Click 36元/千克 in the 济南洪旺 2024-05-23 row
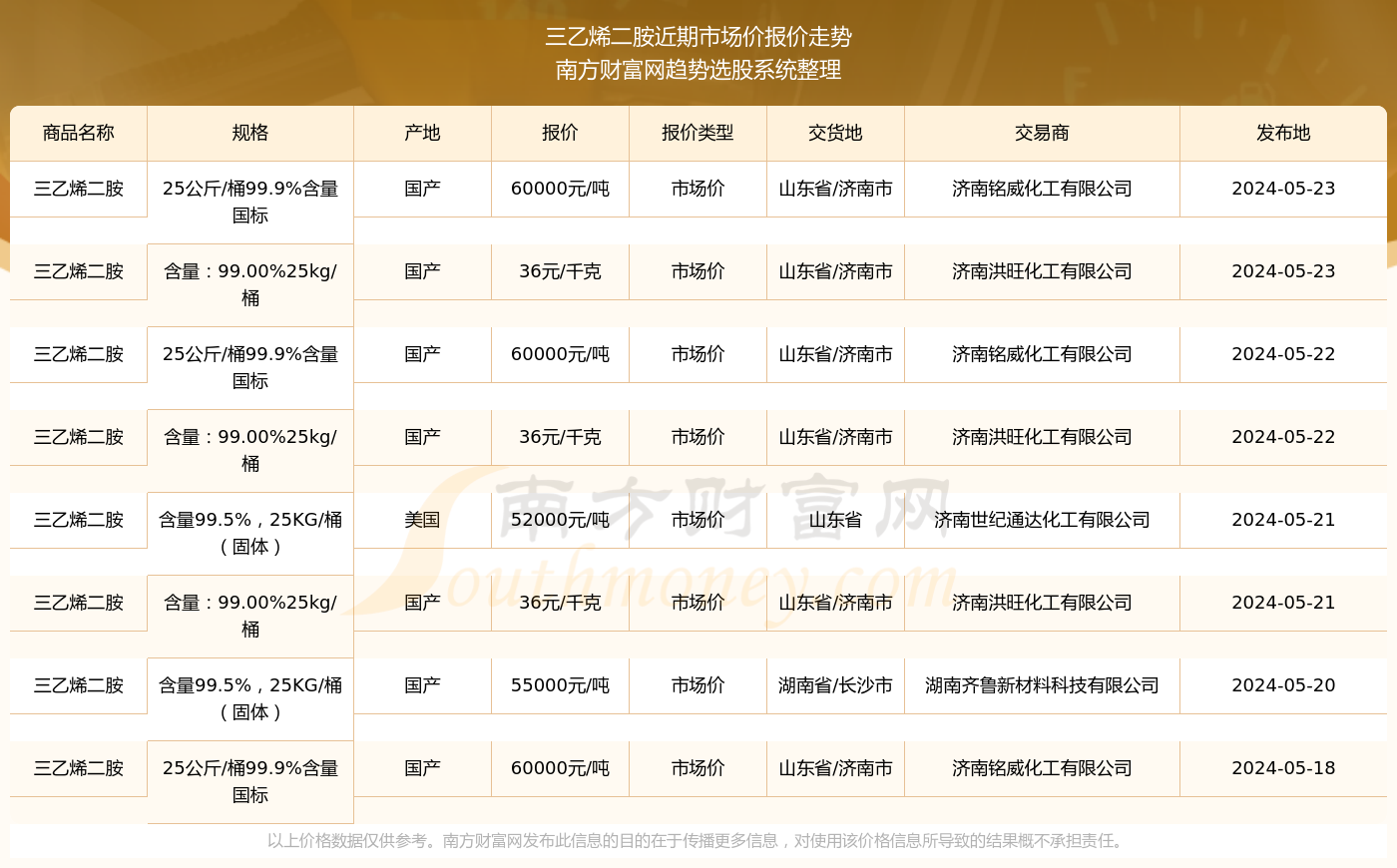The width and height of the screenshot is (1397, 868). (560, 271)
